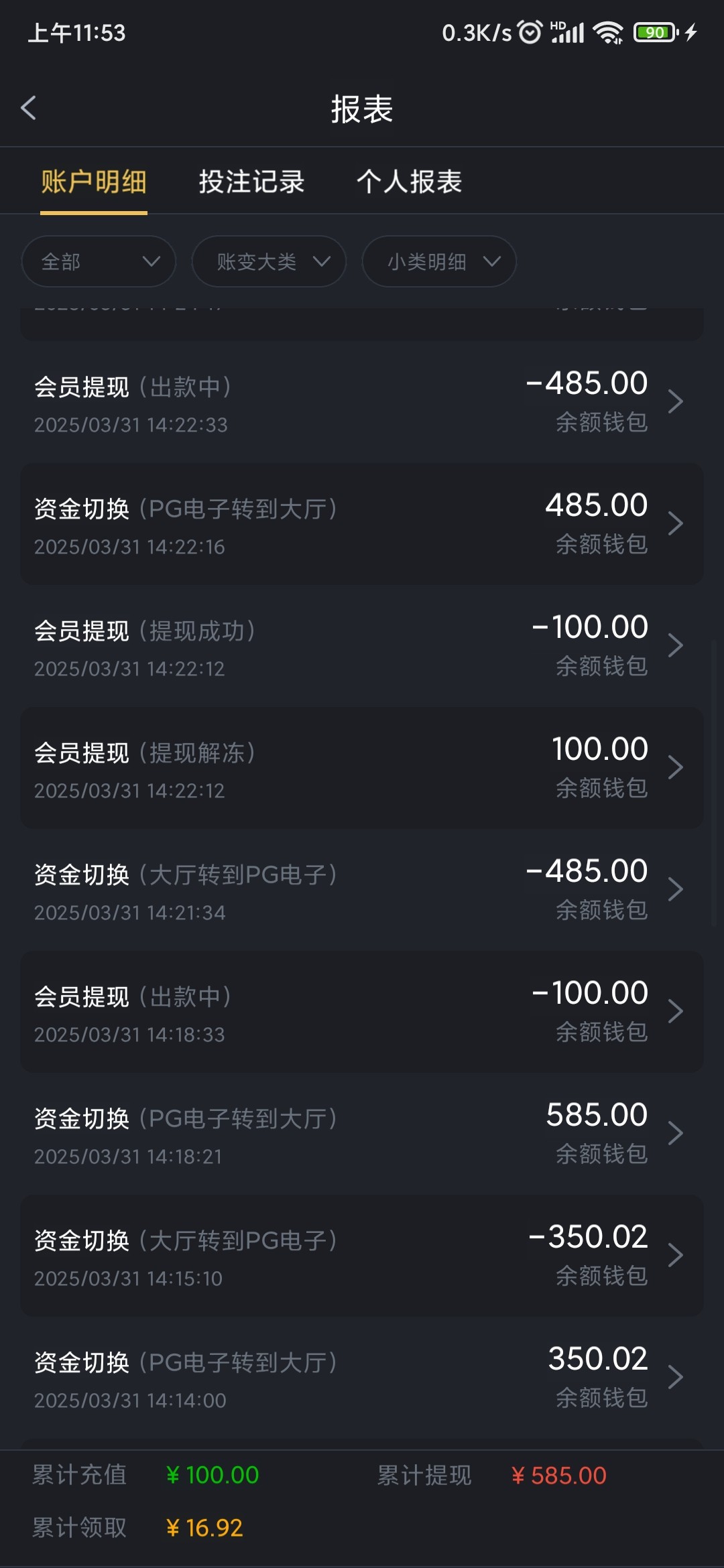
Task: Tap the alarm clock status icon
Action: tap(530, 32)
